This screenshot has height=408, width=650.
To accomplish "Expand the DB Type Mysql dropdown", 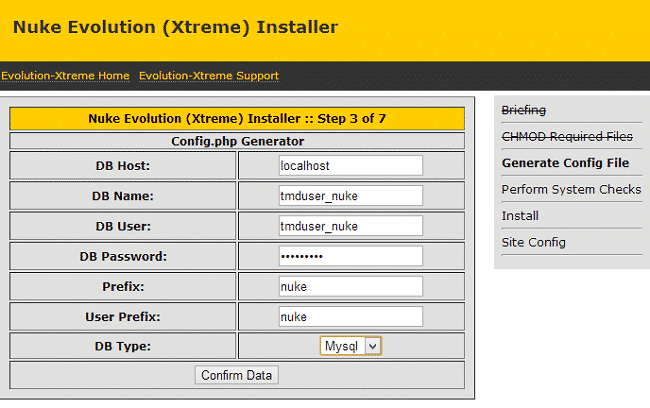I will [x=351, y=346].
